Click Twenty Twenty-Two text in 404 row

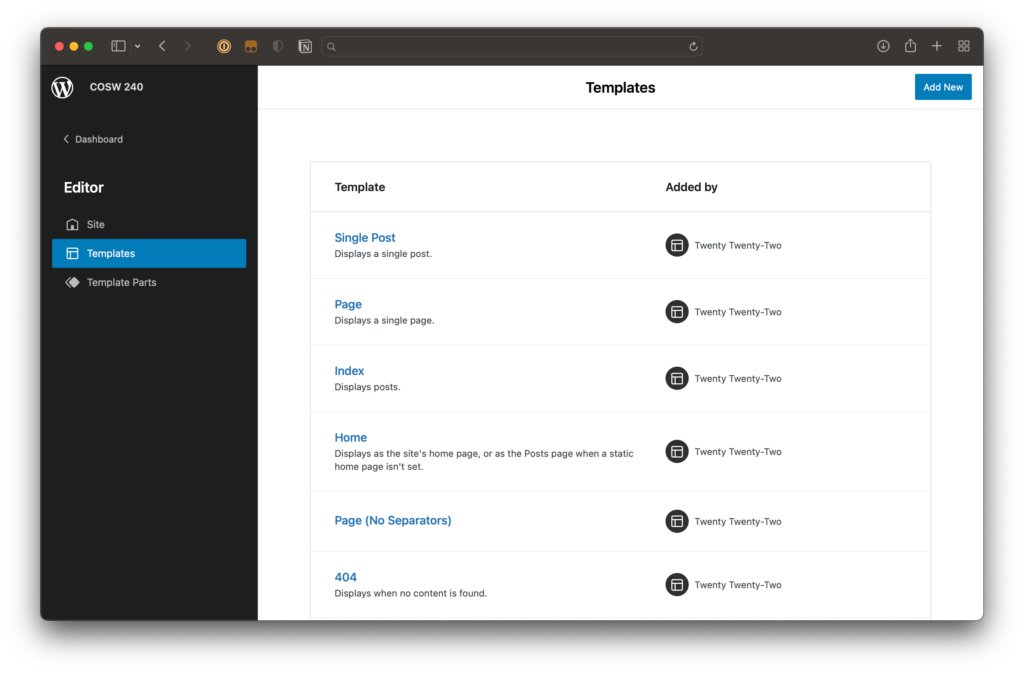click(738, 585)
